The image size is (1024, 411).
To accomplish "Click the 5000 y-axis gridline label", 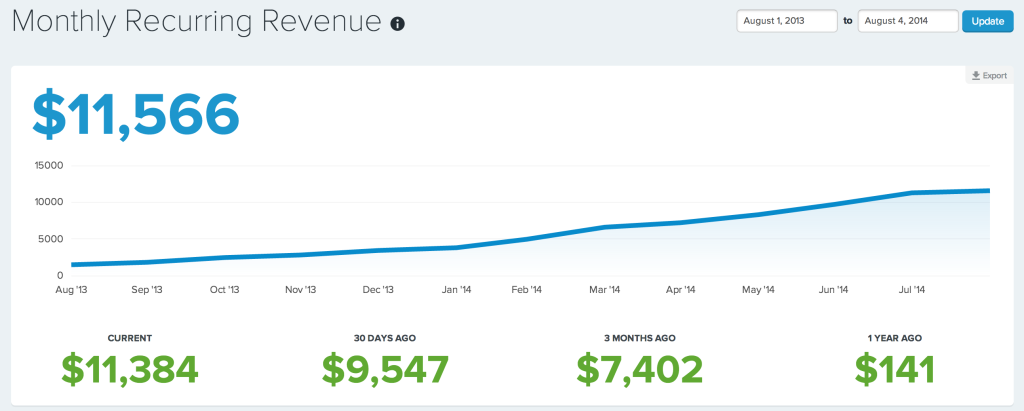I will pyautogui.click(x=50, y=239).
